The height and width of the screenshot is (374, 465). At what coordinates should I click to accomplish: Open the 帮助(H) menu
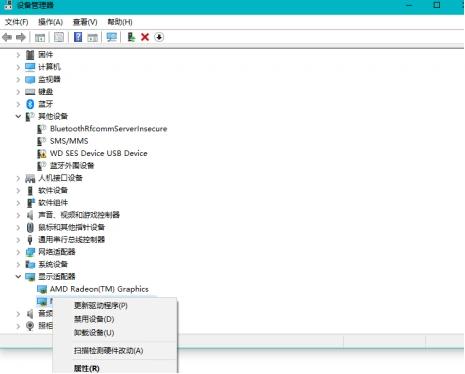tap(120, 22)
